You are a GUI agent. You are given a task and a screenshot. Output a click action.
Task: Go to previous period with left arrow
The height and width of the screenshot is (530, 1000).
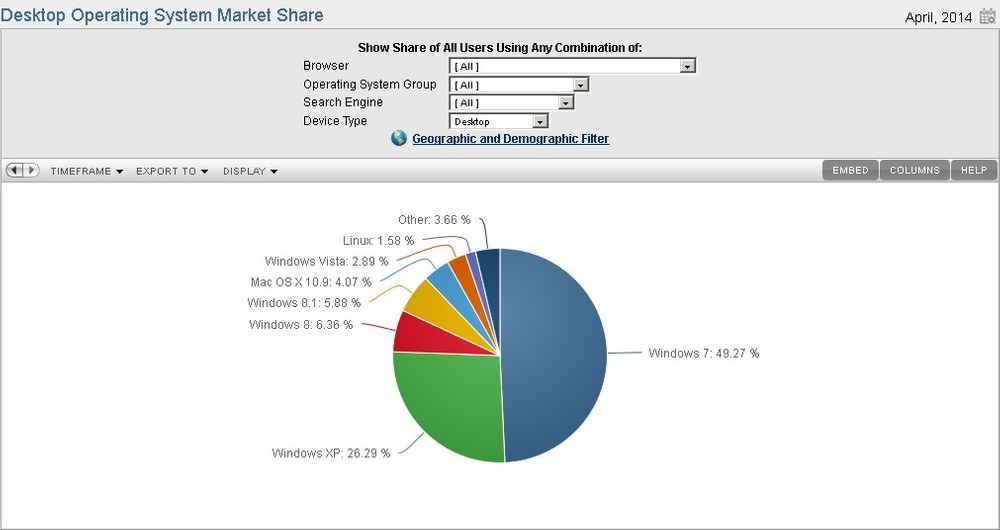pos(14,170)
